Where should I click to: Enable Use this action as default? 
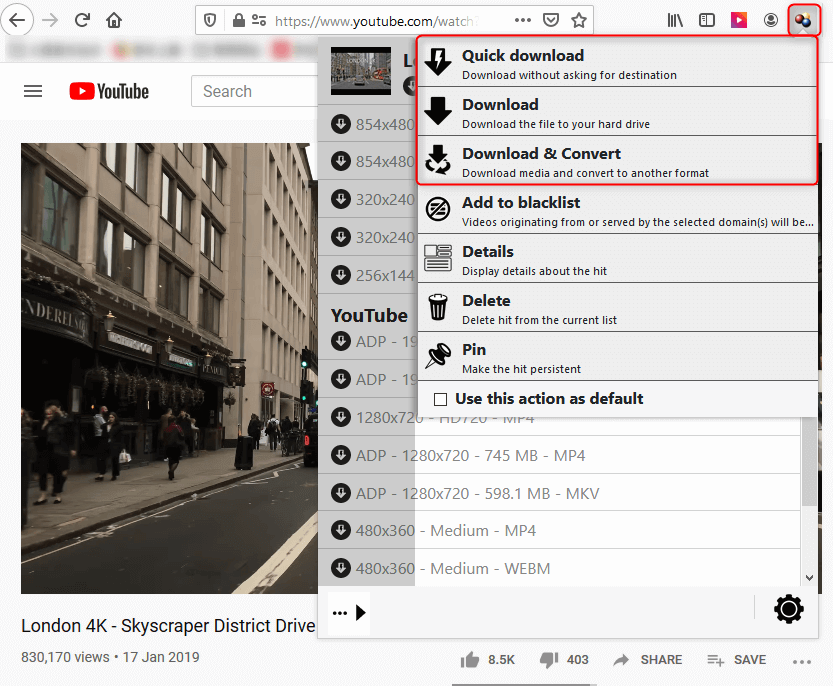[x=440, y=399]
